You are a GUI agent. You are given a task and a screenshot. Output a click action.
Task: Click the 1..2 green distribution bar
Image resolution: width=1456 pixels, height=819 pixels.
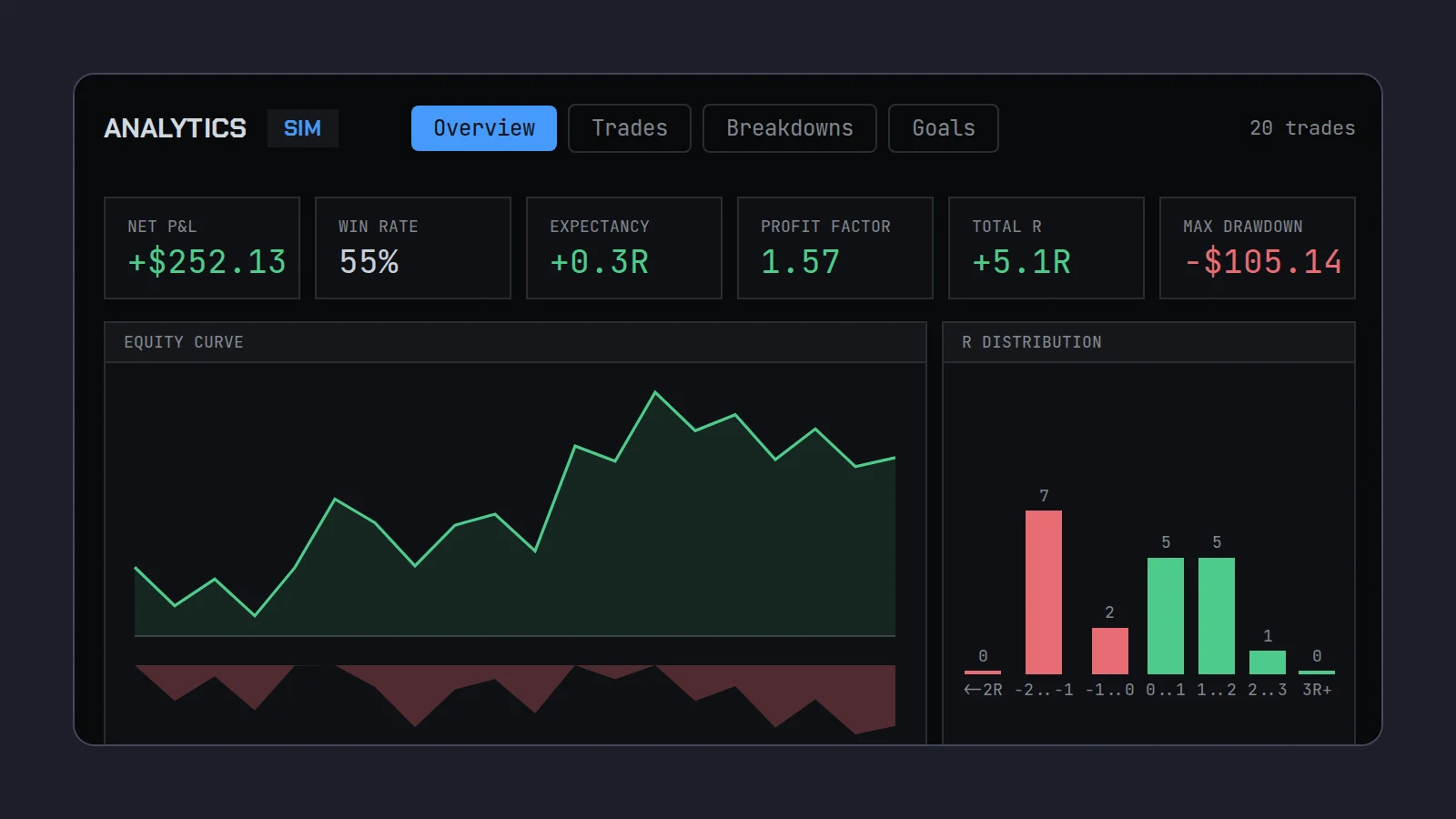[x=1217, y=616]
